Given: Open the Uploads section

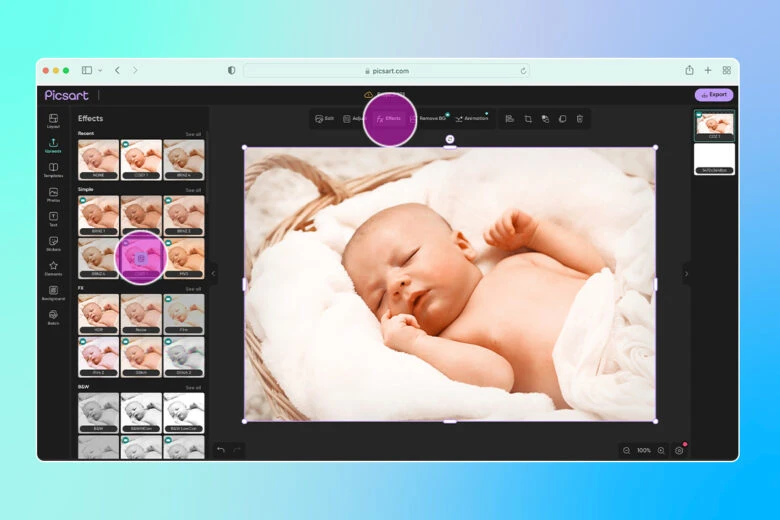Looking at the screenshot, I should click(53, 145).
